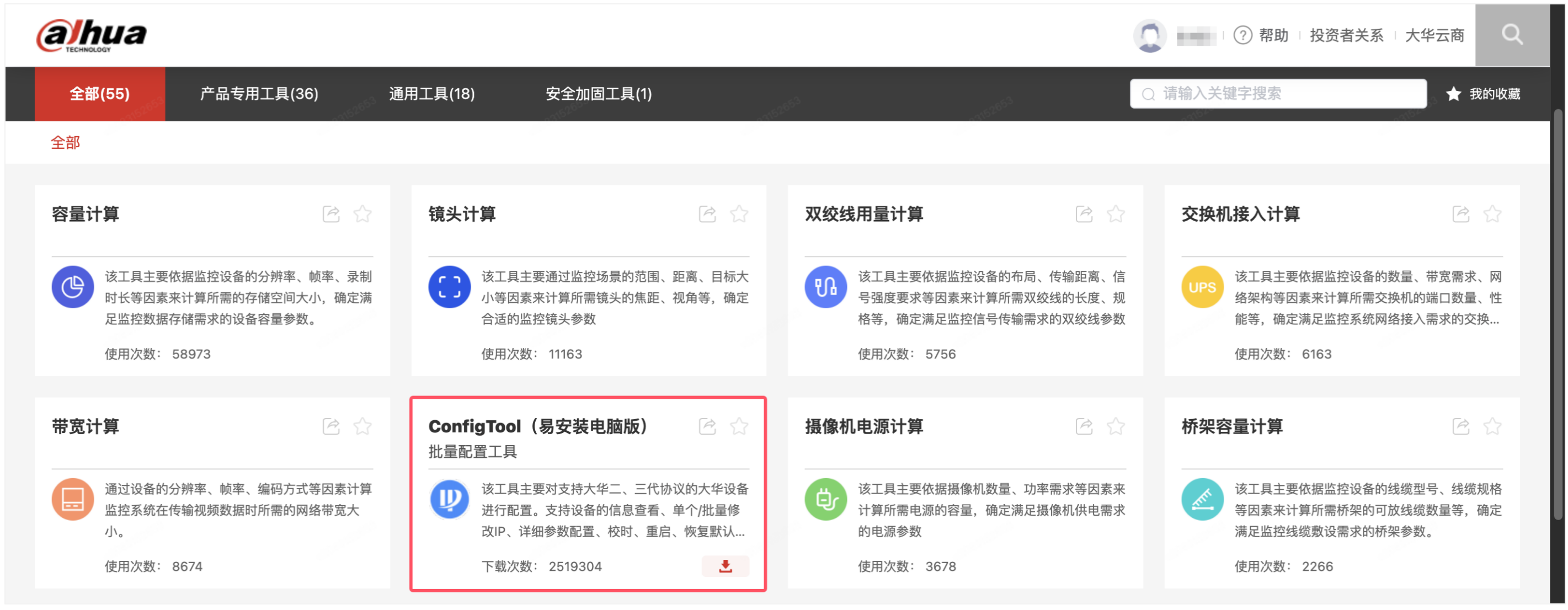The height and width of the screenshot is (610, 1568).
Task: Star the ConfigTool card as favorite
Action: tap(739, 426)
